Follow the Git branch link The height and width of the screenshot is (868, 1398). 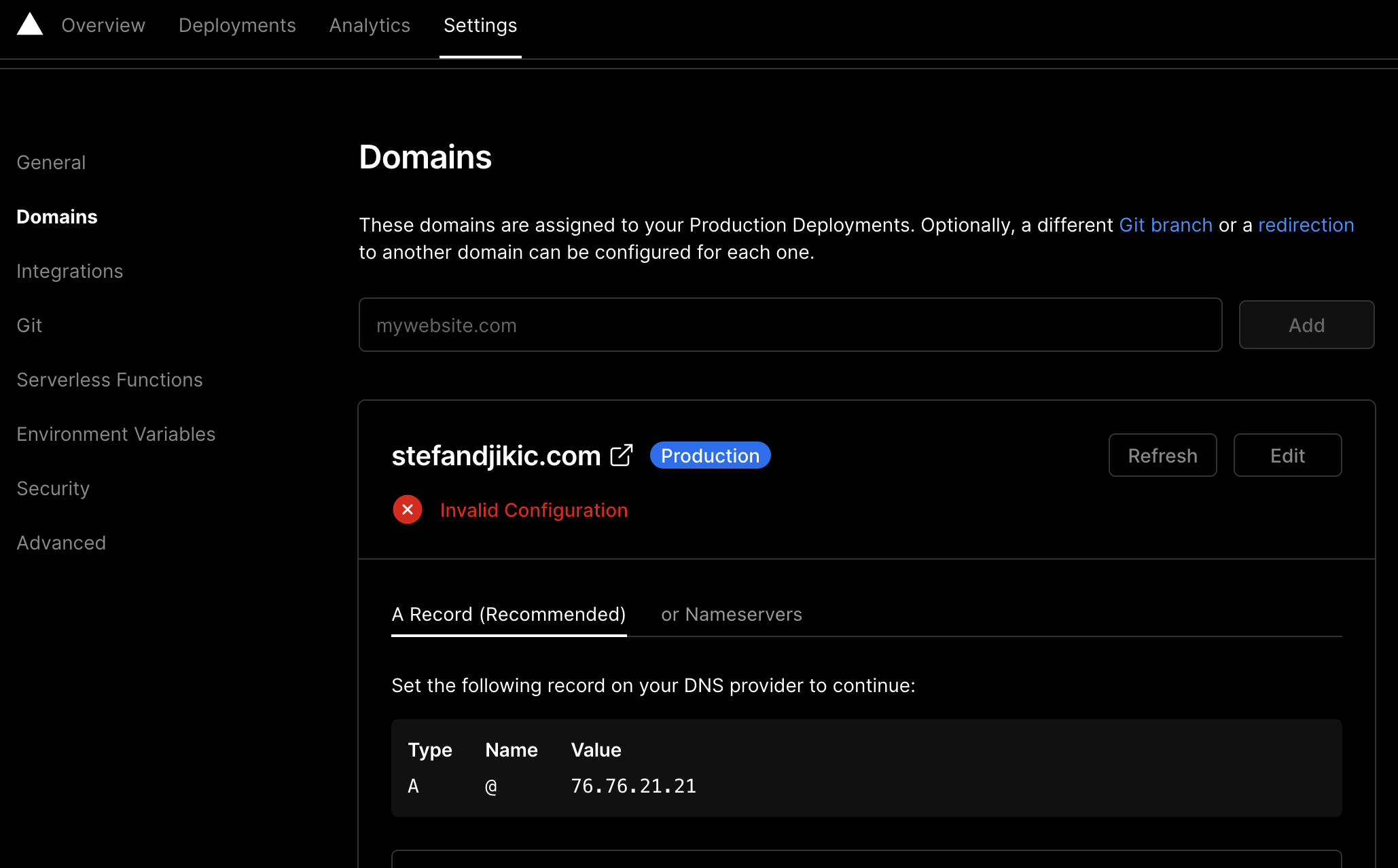tap(1166, 225)
